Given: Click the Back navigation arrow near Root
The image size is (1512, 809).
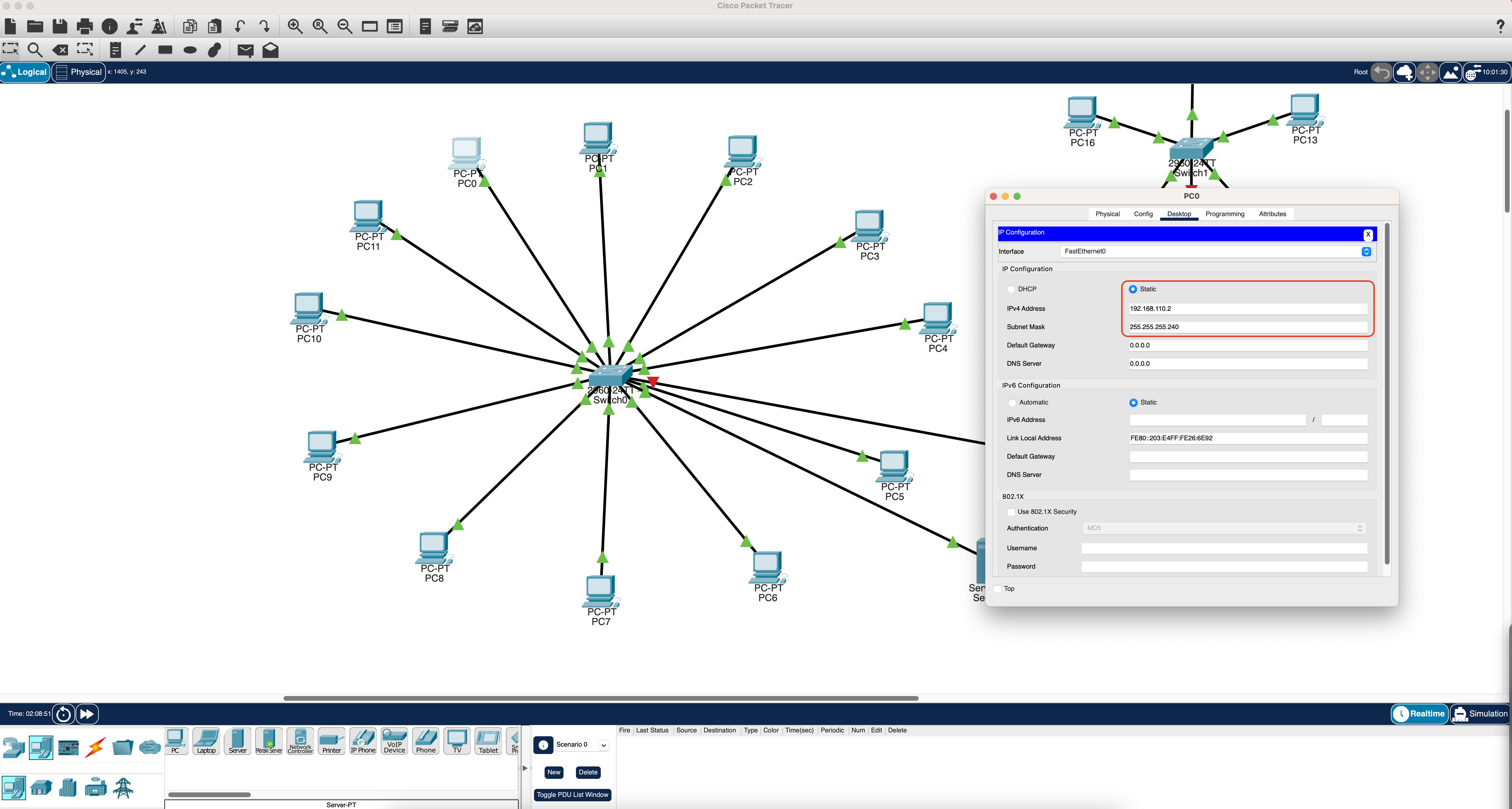Looking at the screenshot, I should [1381, 72].
